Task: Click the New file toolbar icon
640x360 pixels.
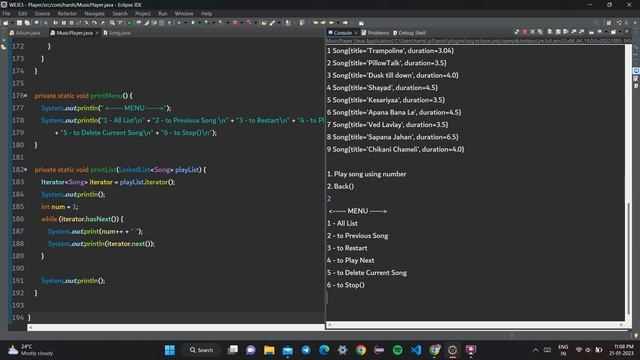Action: [5, 23]
